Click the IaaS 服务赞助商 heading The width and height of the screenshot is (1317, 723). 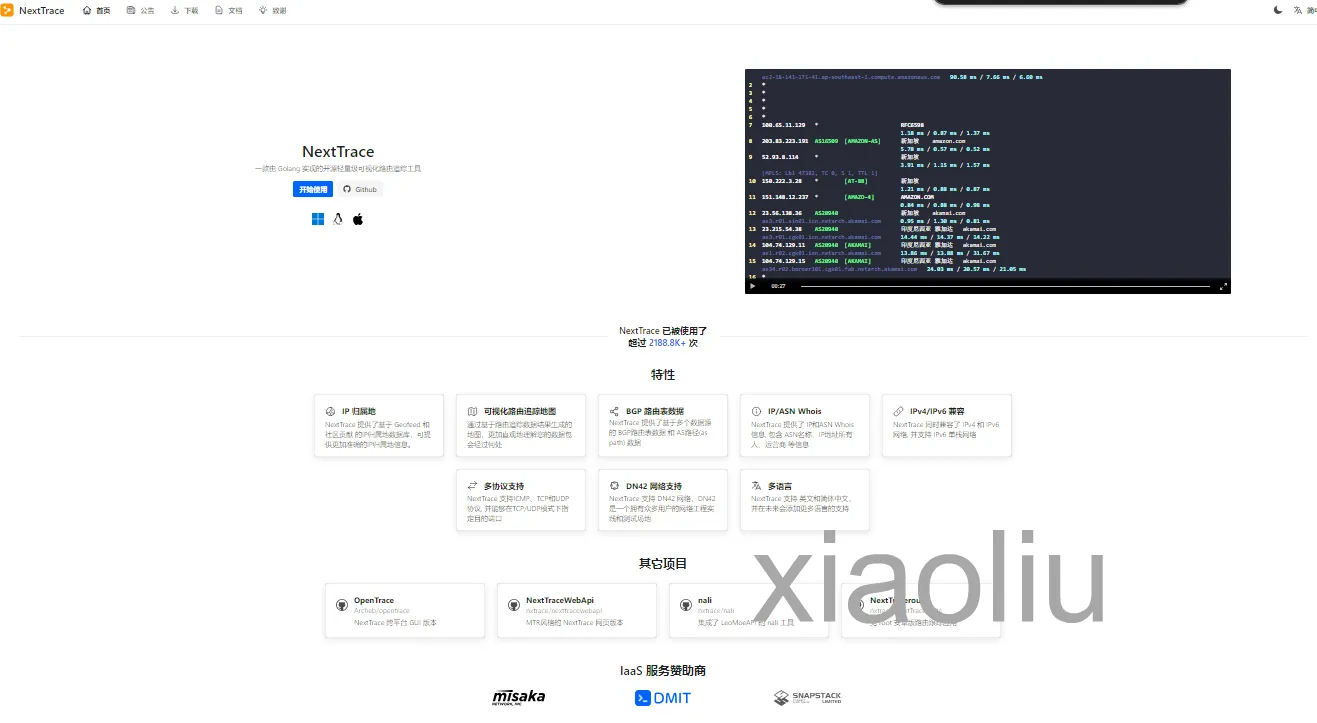coord(663,670)
